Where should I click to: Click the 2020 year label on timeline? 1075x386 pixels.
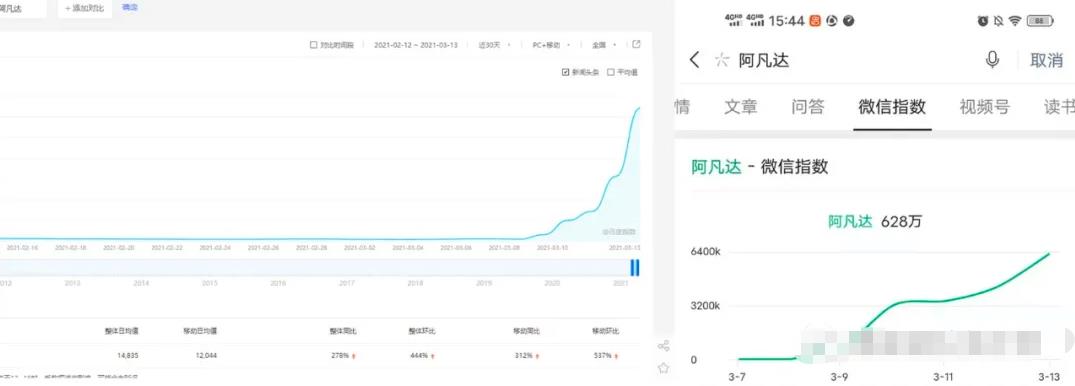point(552,283)
